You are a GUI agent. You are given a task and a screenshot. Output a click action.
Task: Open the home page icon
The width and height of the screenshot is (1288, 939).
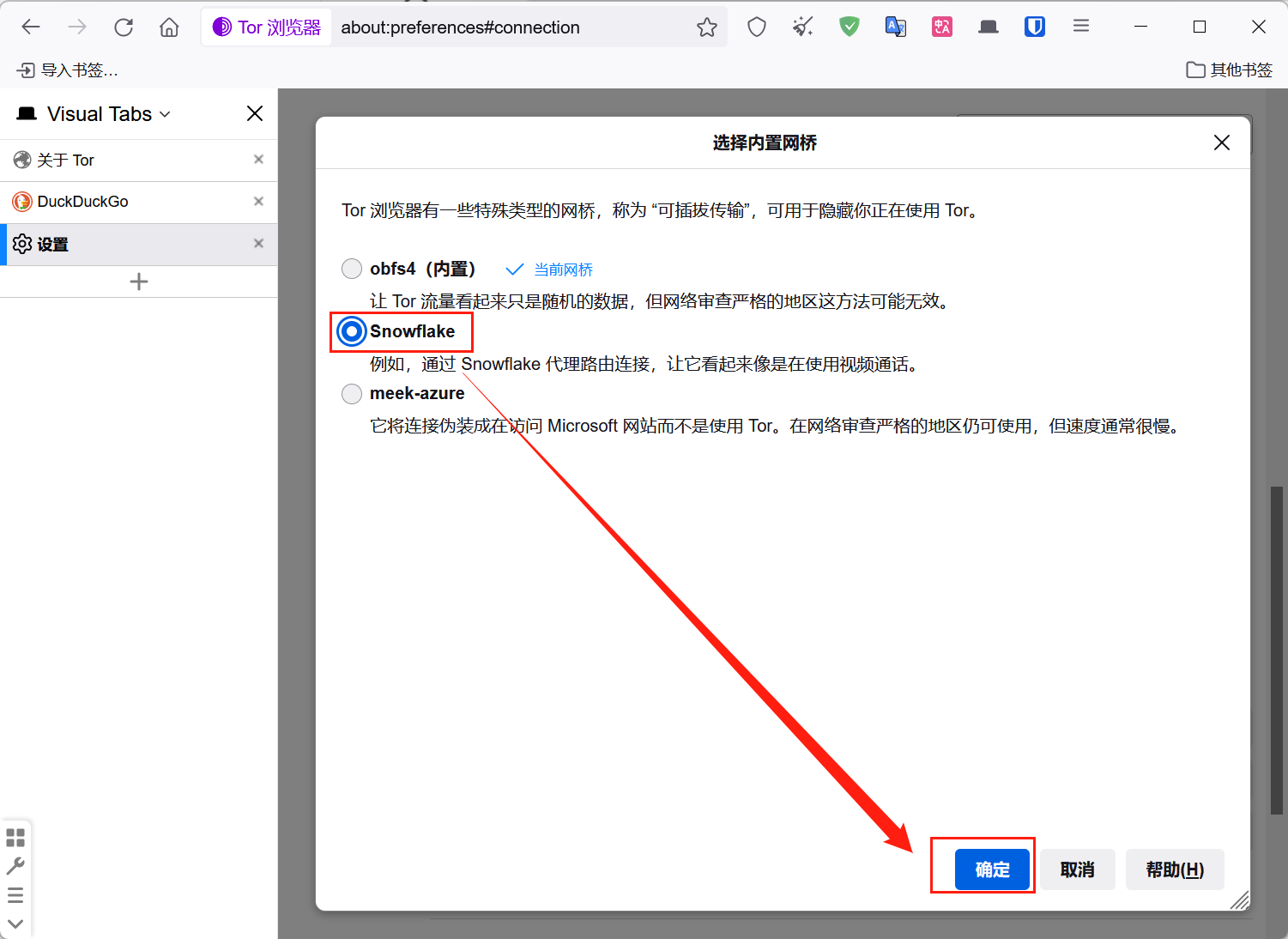pos(169,27)
